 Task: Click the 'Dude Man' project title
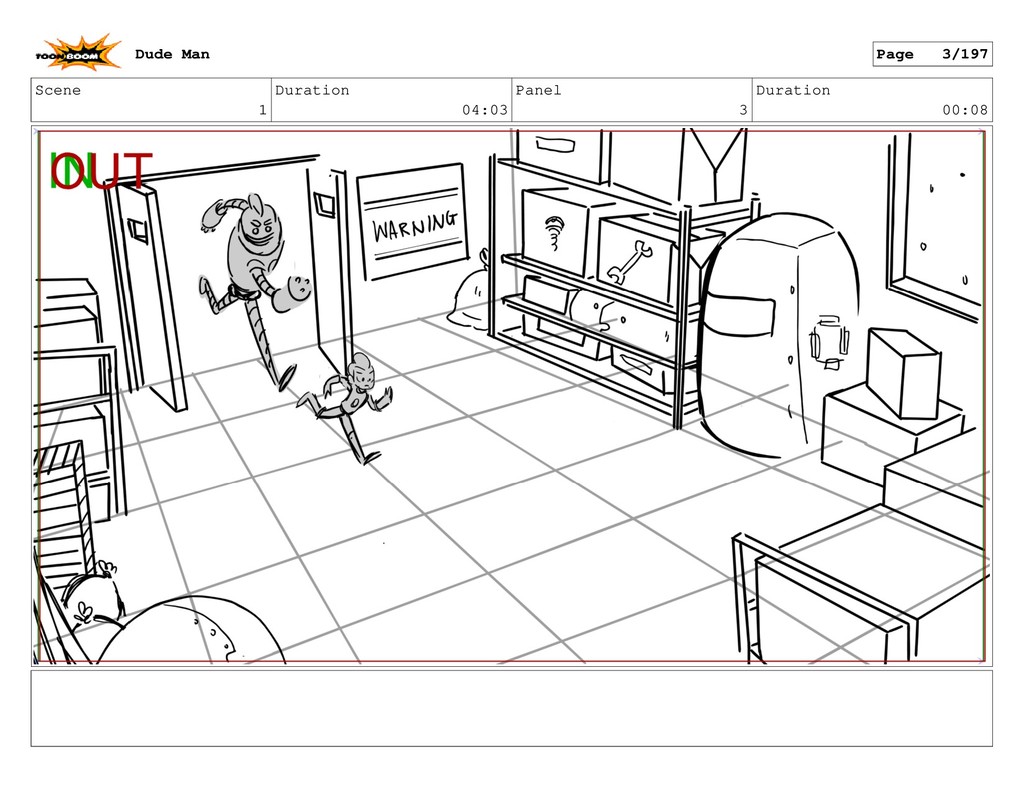click(x=172, y=54)
